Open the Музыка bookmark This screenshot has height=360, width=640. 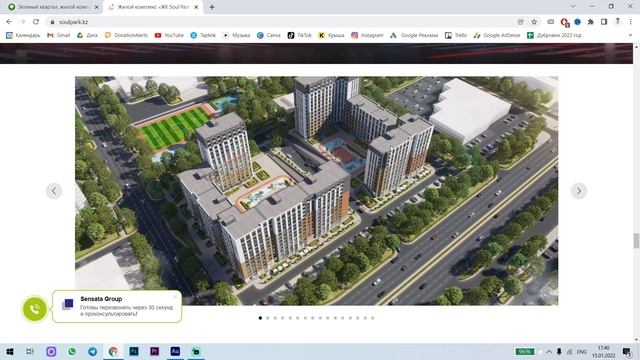(x=236, y=36)
